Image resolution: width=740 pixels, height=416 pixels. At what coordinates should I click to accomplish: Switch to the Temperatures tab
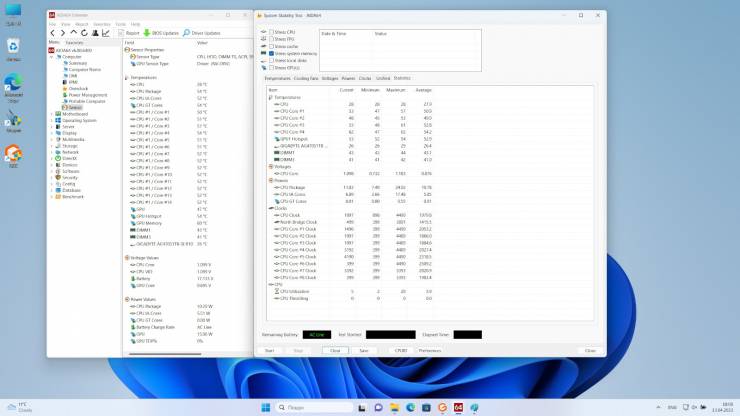(278, 78)
